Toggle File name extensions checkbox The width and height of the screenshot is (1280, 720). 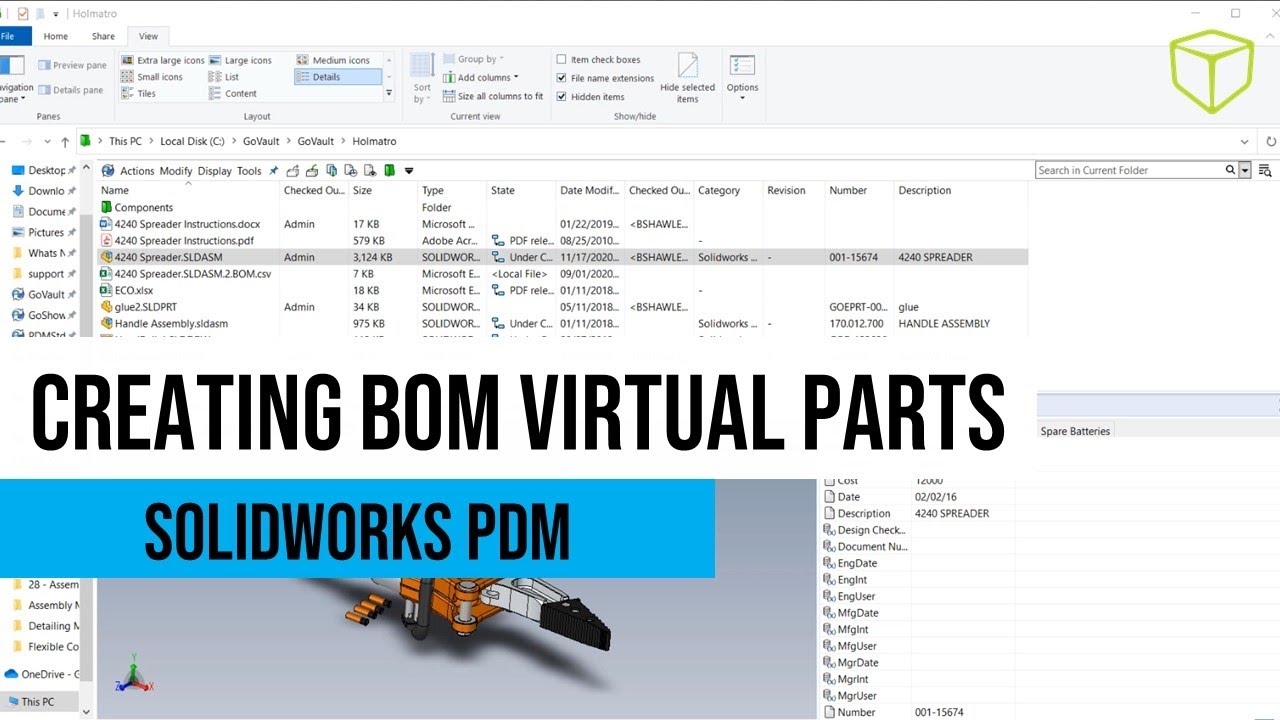pos(562,78)
